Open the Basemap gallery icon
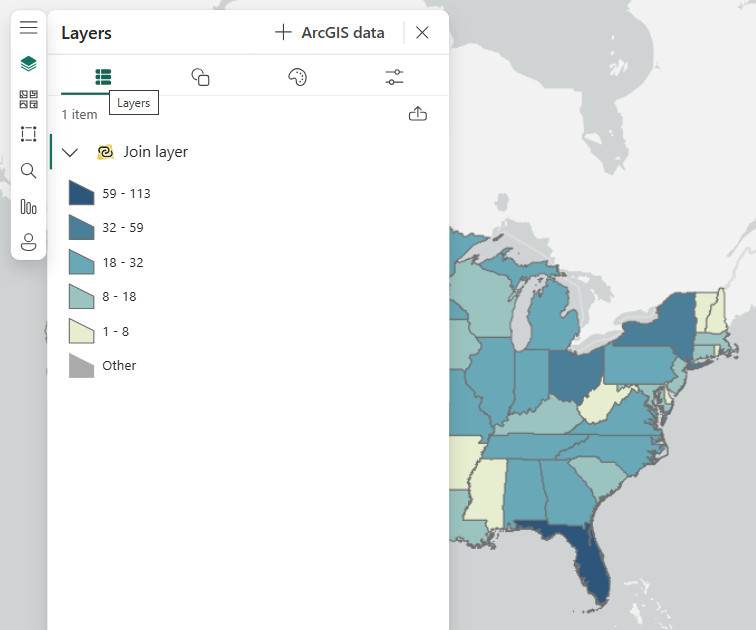756x630 pixels. point(28,99)
